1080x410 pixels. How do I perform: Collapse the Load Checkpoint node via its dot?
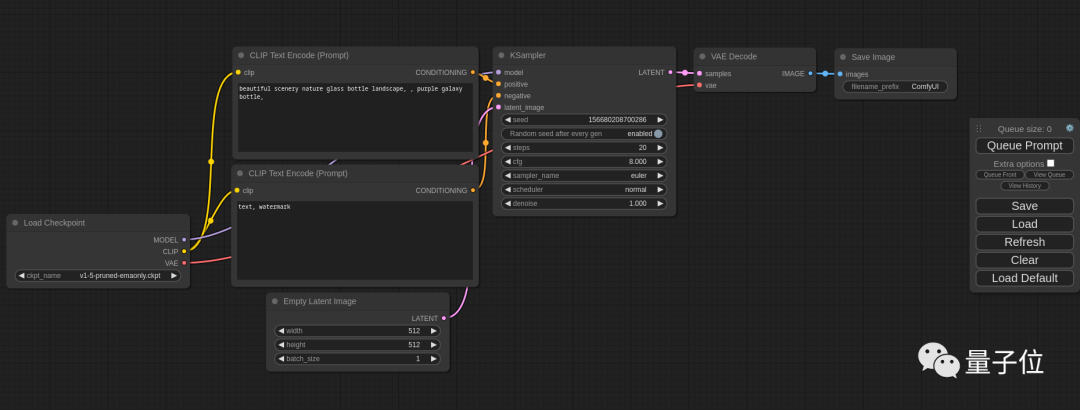(15, 223)
